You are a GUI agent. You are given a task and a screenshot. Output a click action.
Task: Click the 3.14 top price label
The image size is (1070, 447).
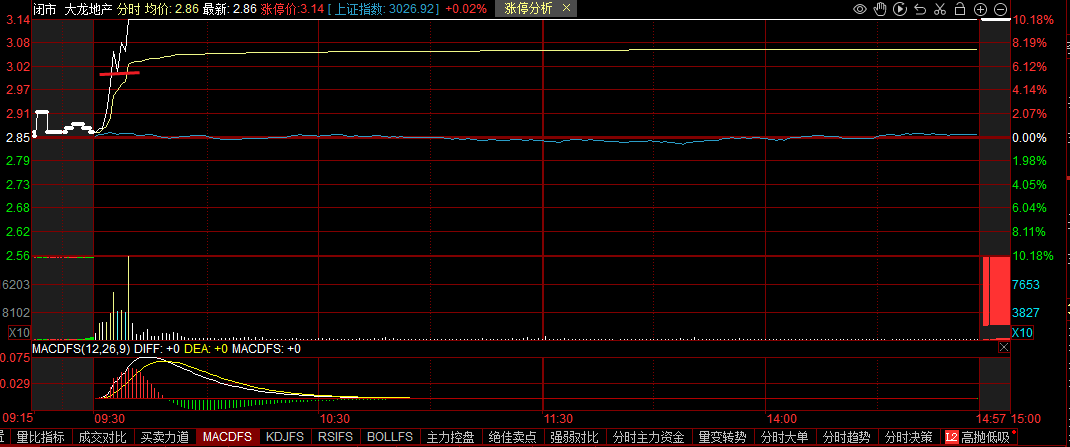(x=17, y=20)
